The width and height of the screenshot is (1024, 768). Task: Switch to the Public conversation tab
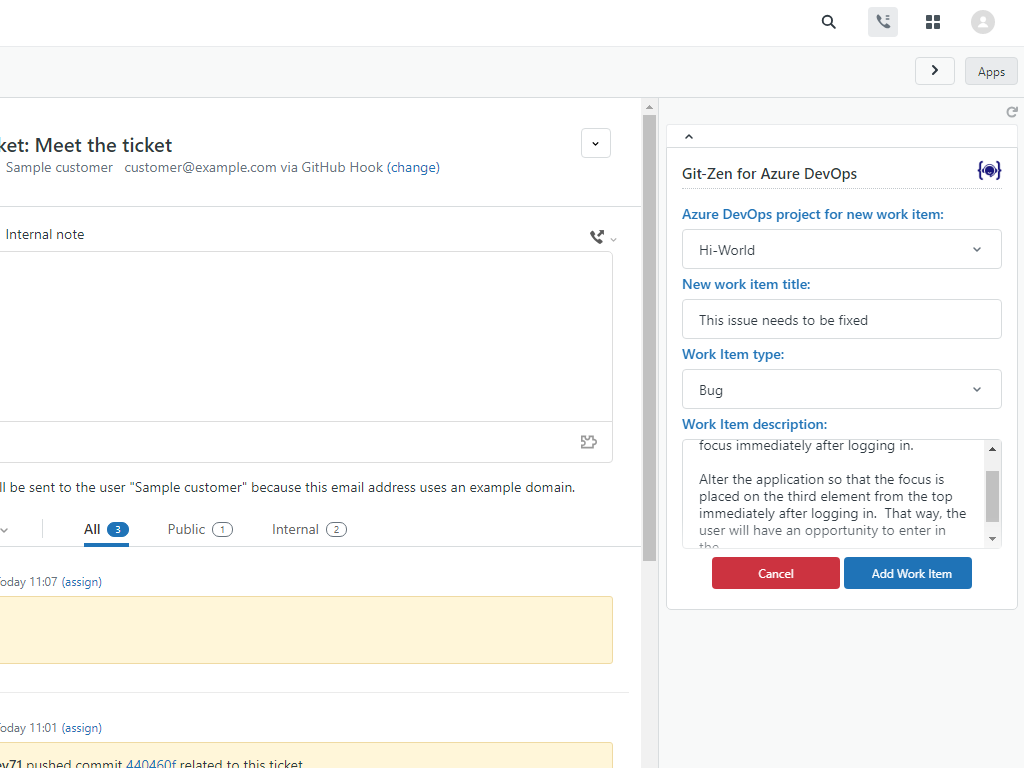pos(200,529)
